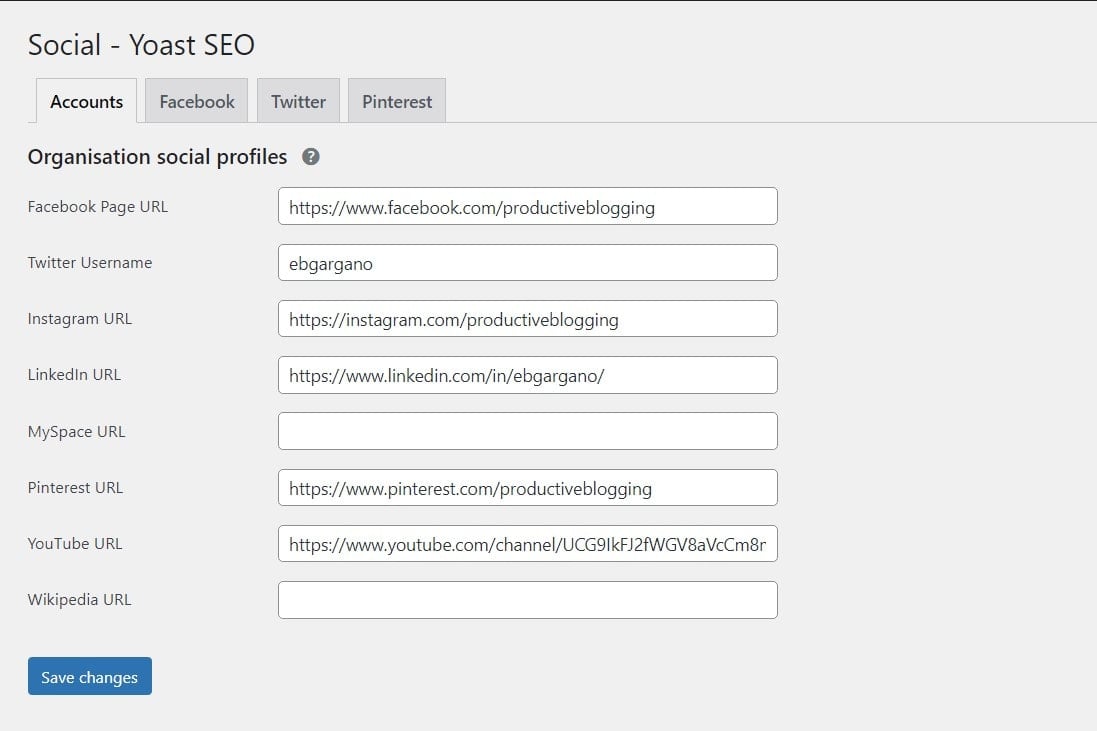Click the MySpace URL label

click(76, 432)
